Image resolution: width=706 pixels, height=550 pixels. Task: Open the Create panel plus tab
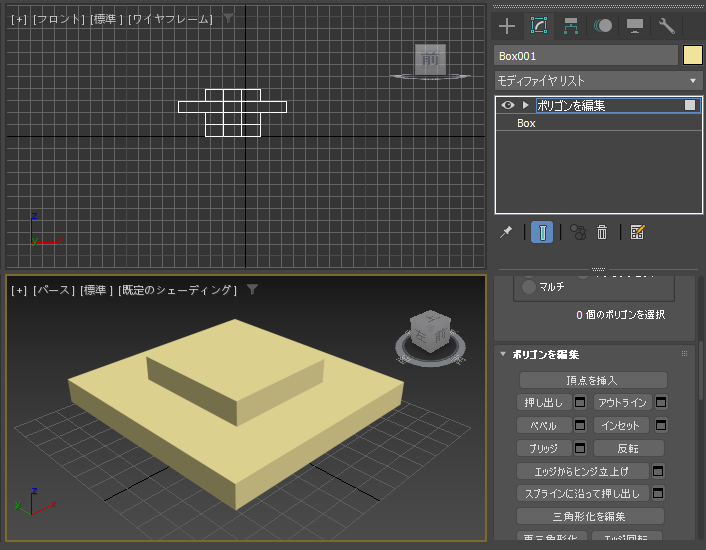pyautogui.click(x=507, y=26)
